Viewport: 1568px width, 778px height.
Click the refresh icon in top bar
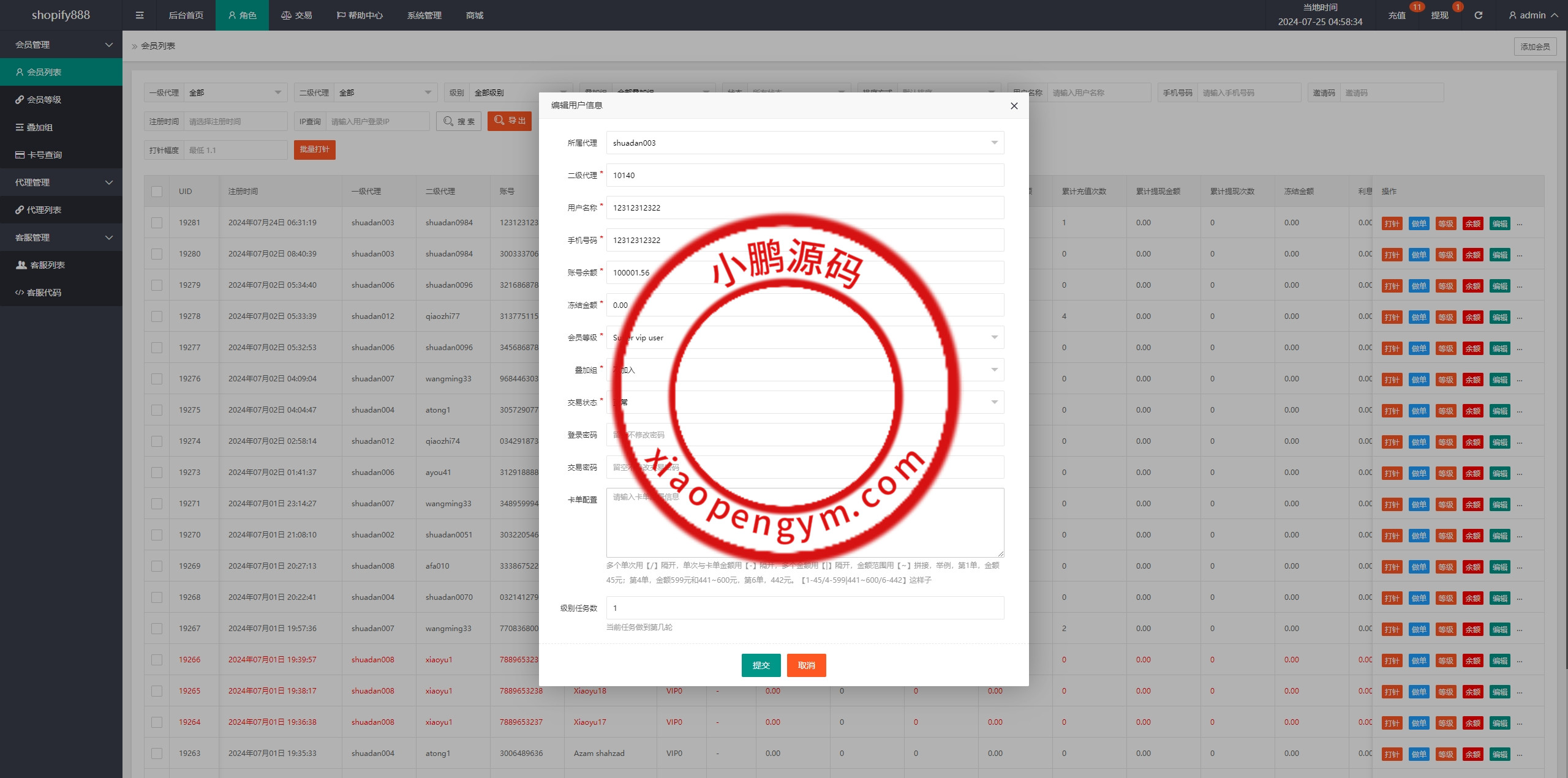pos(1478,15)
